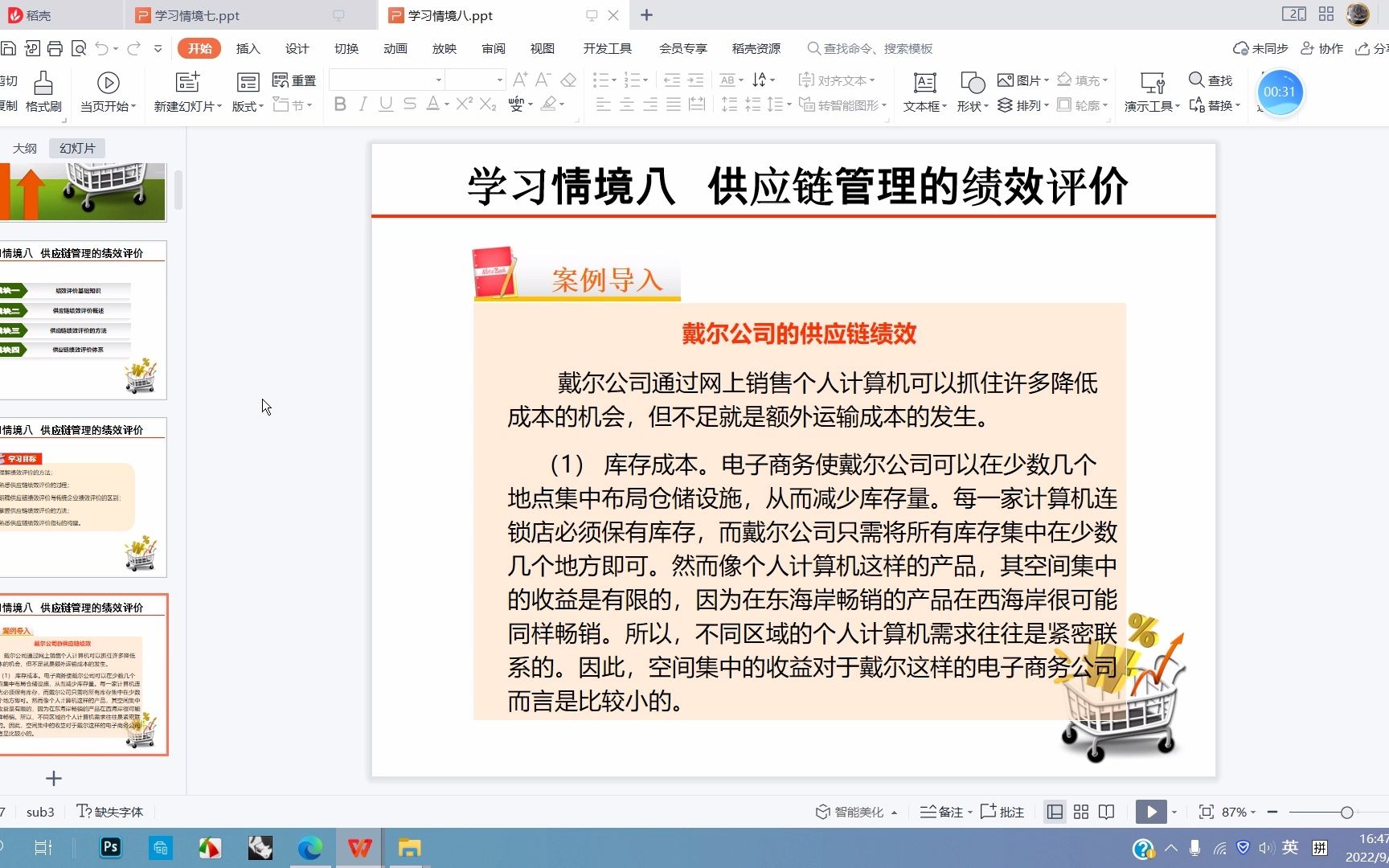Add a new slide with the plus button
This screenshot has height=868, width=1389.
[x=54, y=778]
